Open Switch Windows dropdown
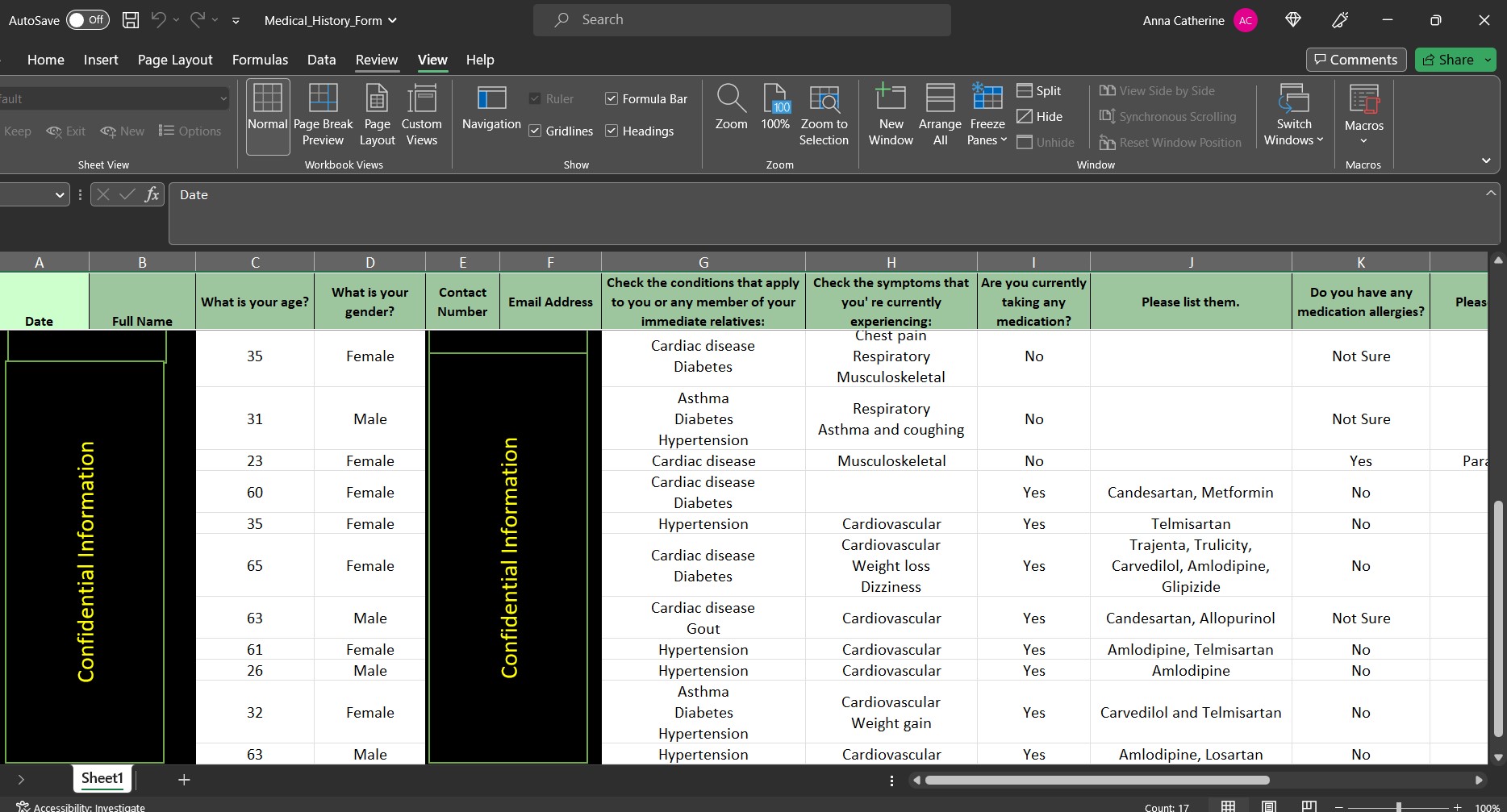The height and width of the screenshot is (812, 1507). [x=1293, y=116]
